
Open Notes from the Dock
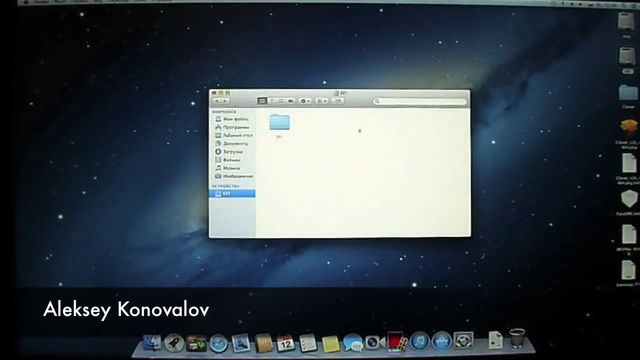click(x=330, y=344)
